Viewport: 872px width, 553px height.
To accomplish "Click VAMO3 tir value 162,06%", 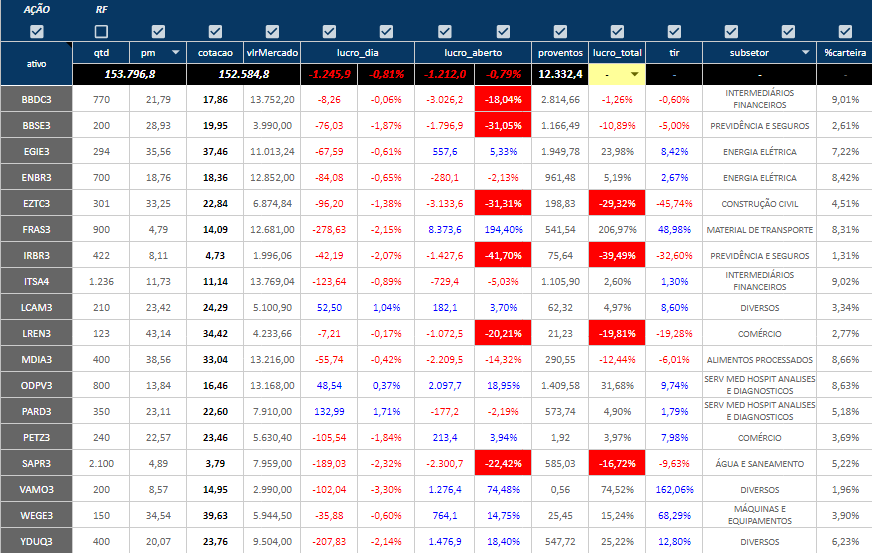I will [x=674, y=490].
